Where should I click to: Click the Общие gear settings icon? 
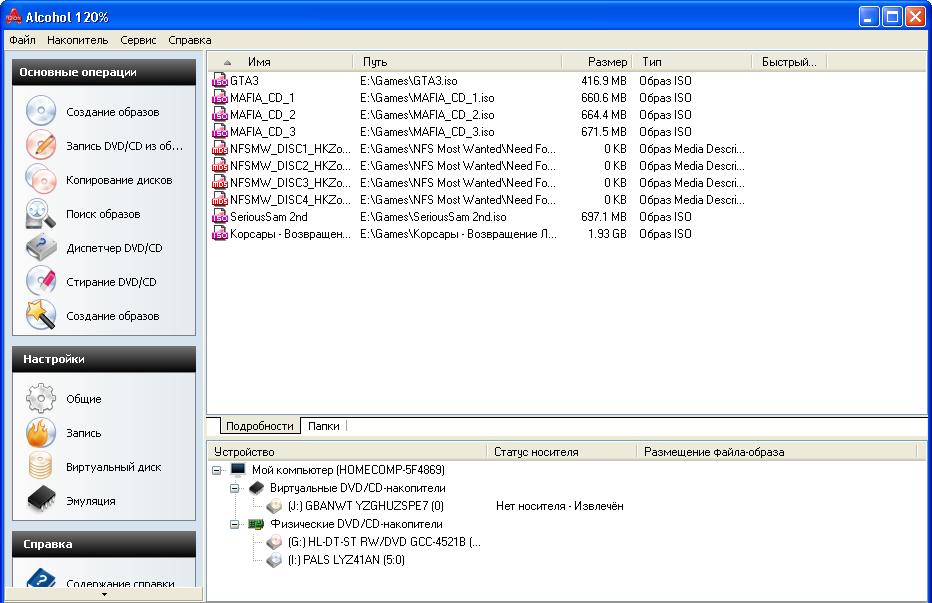(40, 398)
